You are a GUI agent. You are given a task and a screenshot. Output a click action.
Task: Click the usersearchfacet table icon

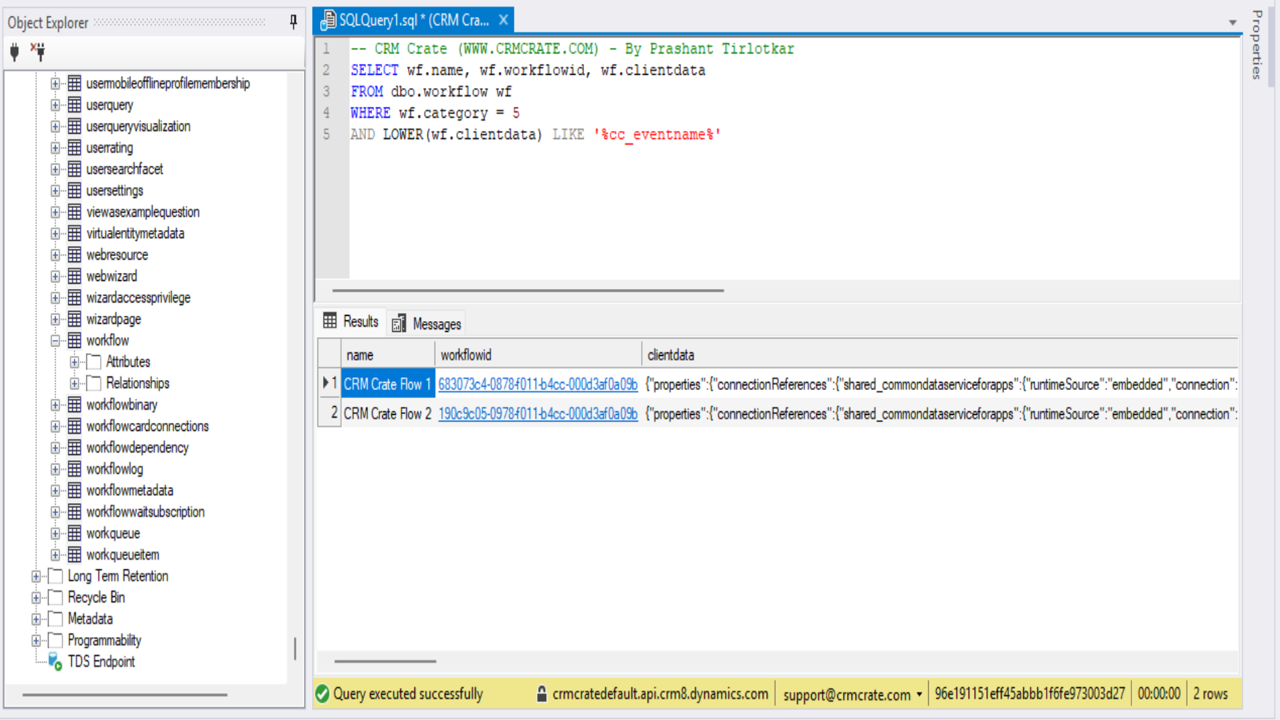click(x=74, y=169)
